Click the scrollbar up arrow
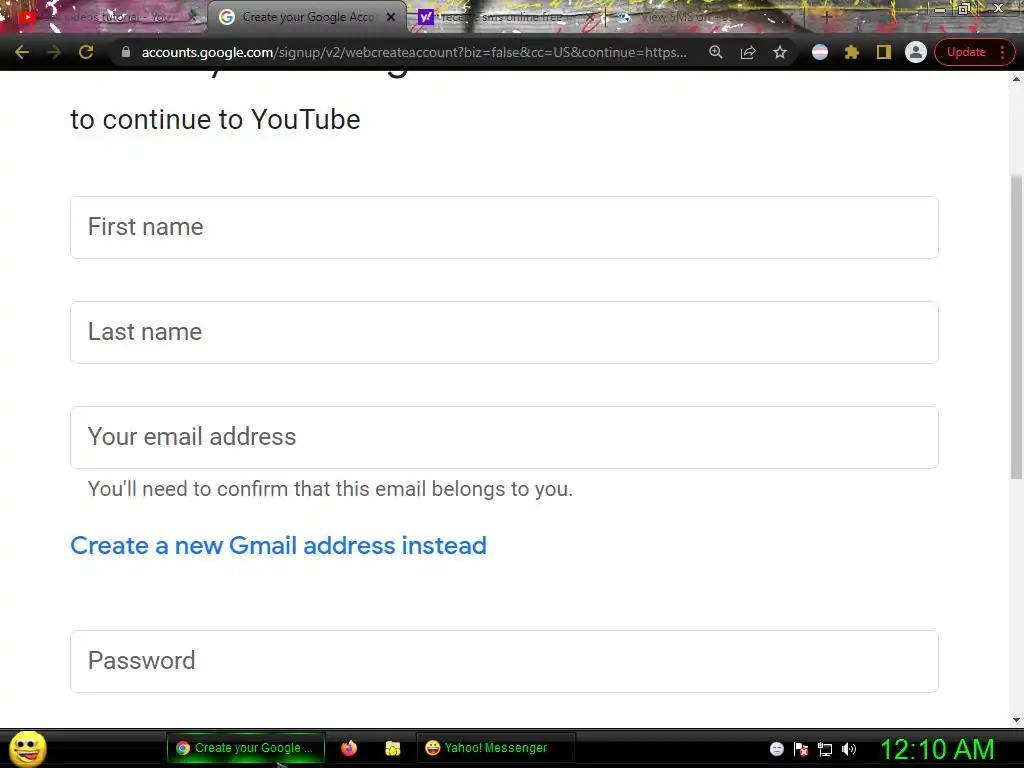 tap(1016, 79)
